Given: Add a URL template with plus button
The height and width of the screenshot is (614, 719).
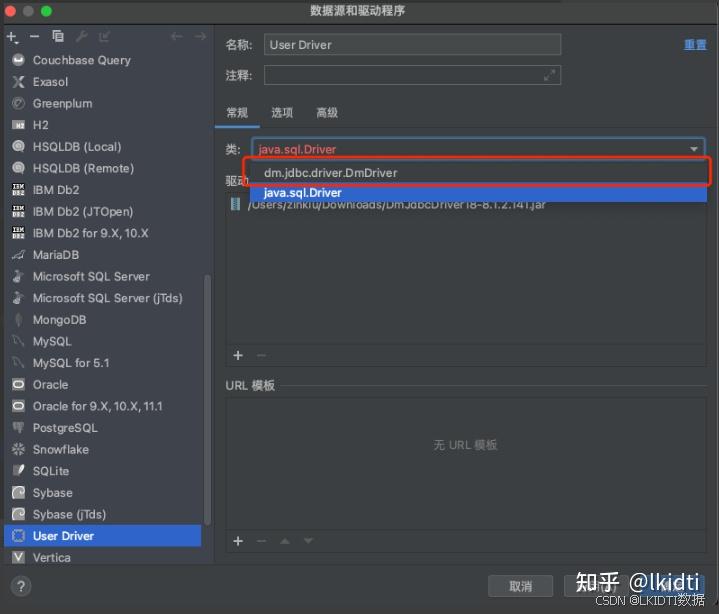Looking at the screenshot, I should [238, 541].
